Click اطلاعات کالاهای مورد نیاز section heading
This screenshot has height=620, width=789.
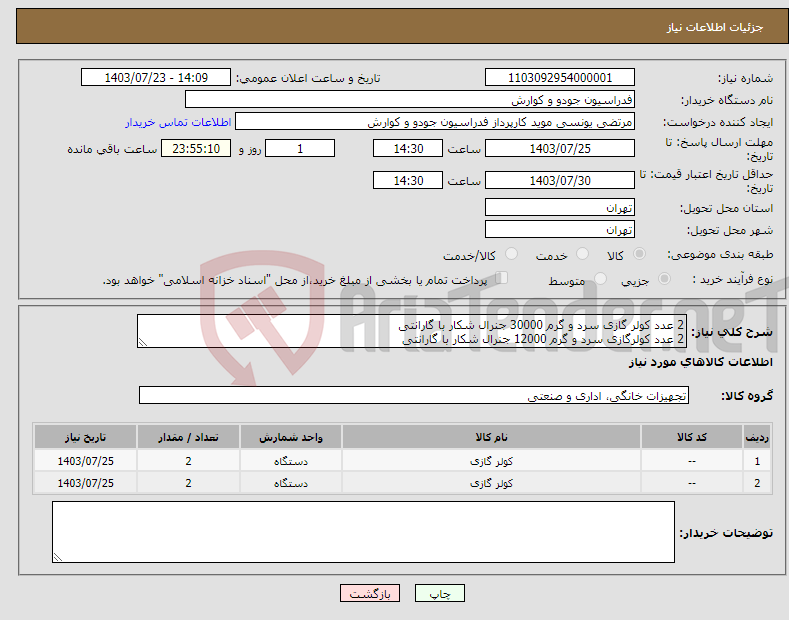[700, 362]
